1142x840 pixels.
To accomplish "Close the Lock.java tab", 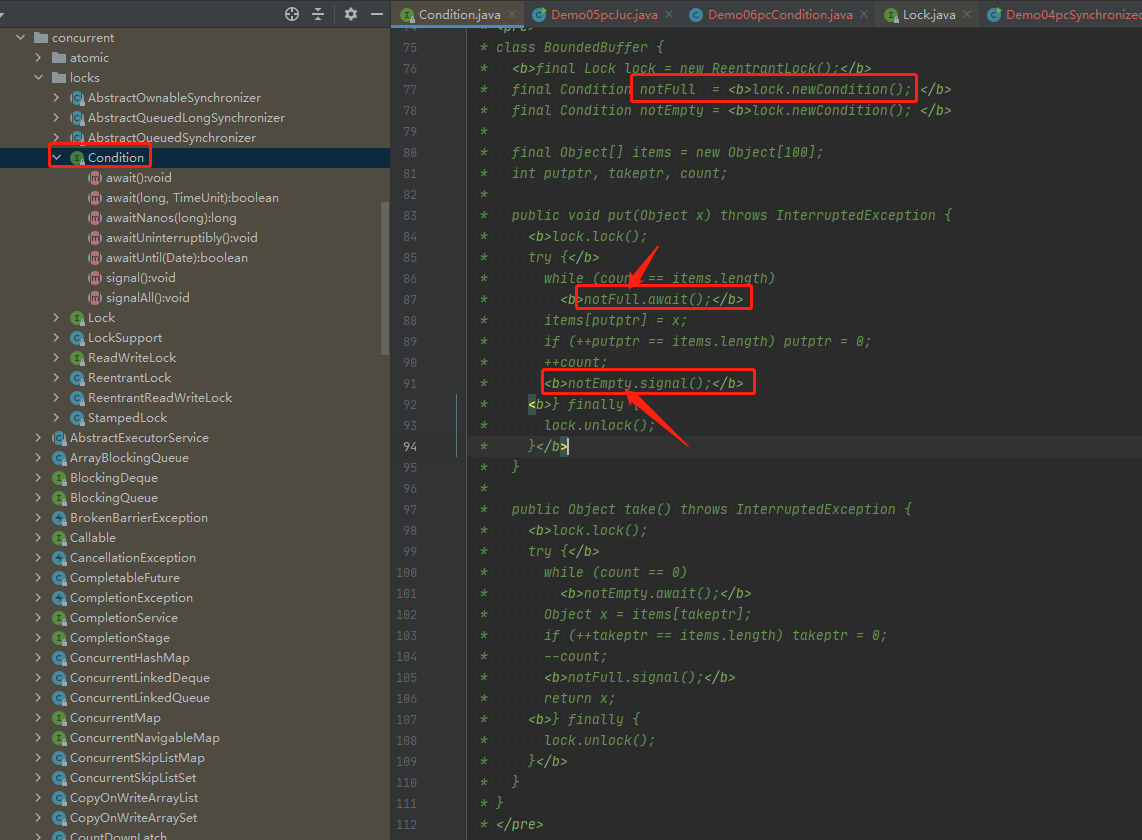I will click(x=967, y=14).
